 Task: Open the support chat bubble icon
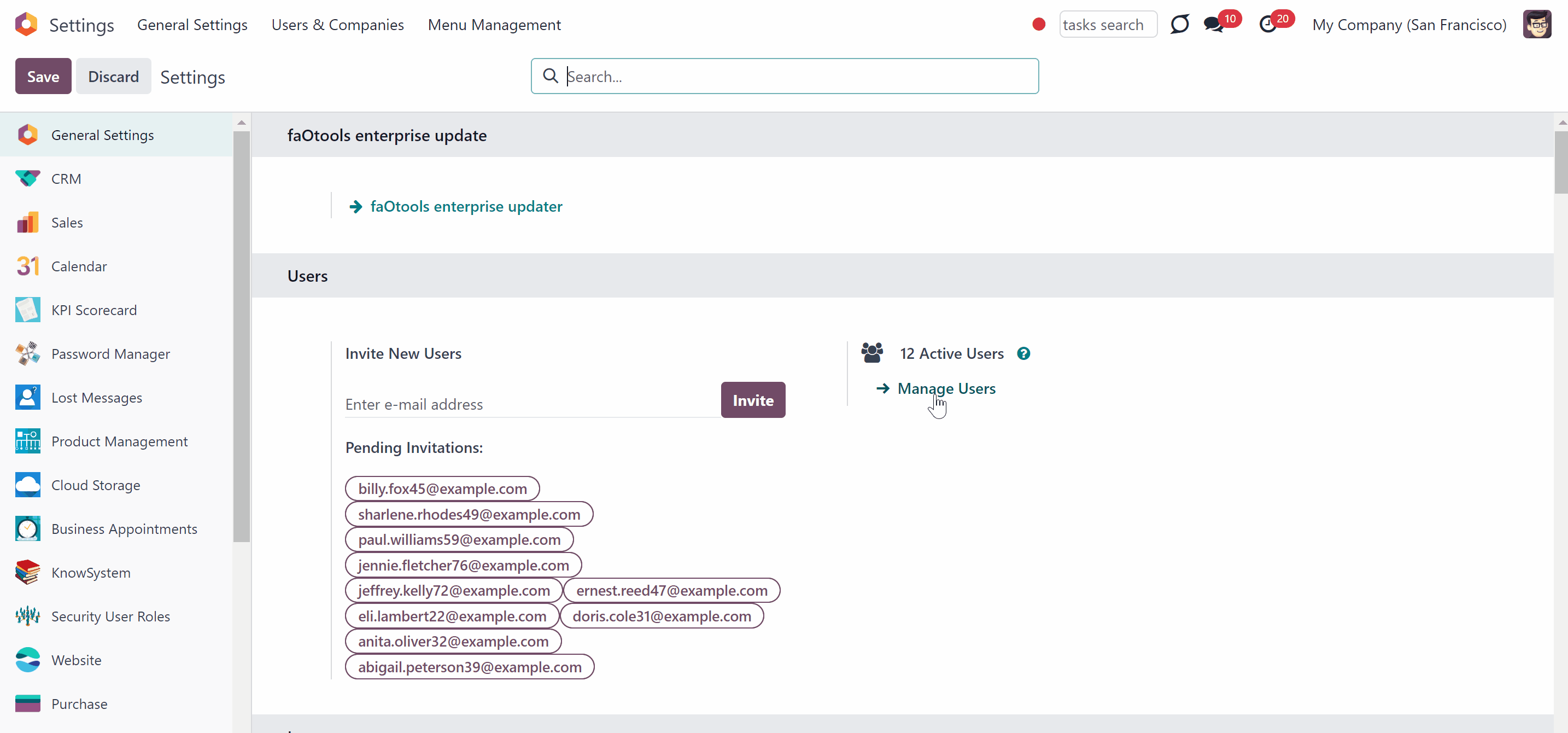coord(1179,25)
